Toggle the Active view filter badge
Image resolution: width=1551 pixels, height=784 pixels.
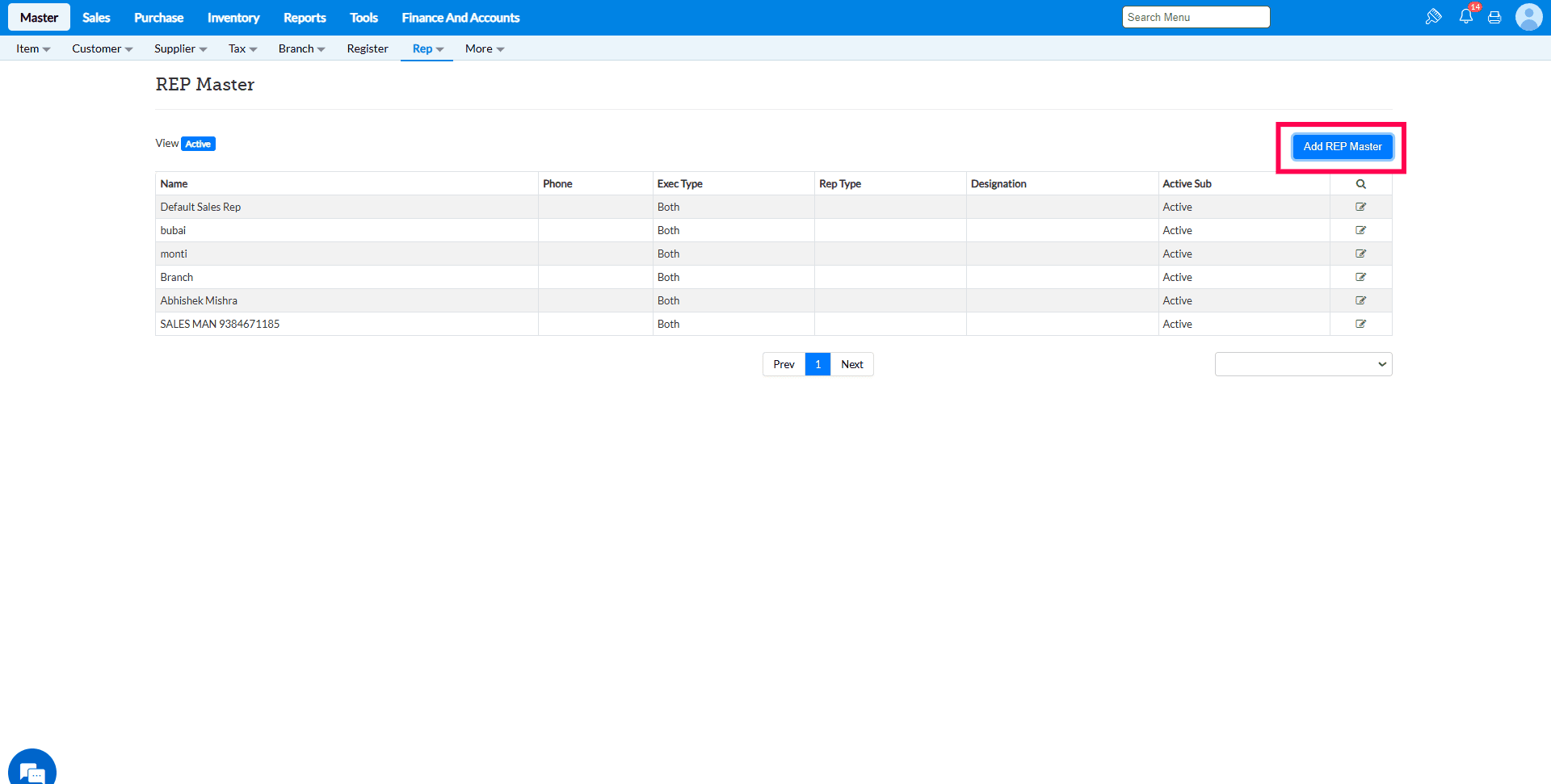[198, 144]
